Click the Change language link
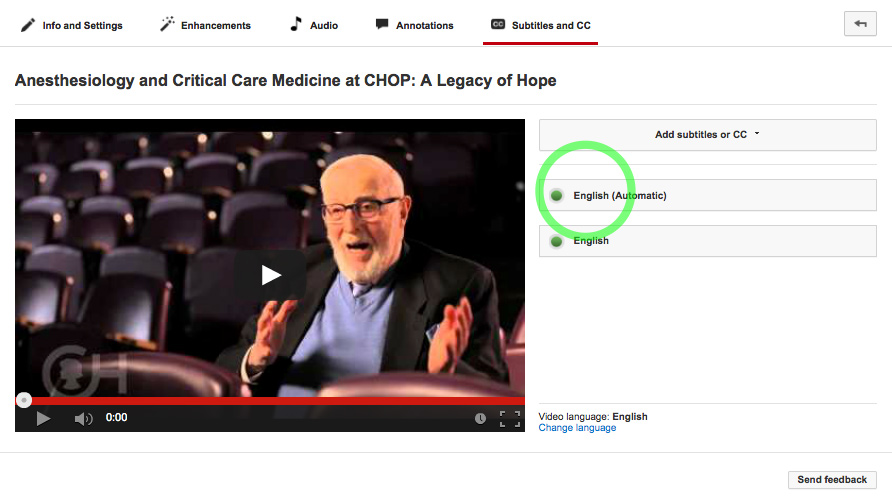Image resolution: width=892 pixels, height=504 pixels. [x=577, y=428]
